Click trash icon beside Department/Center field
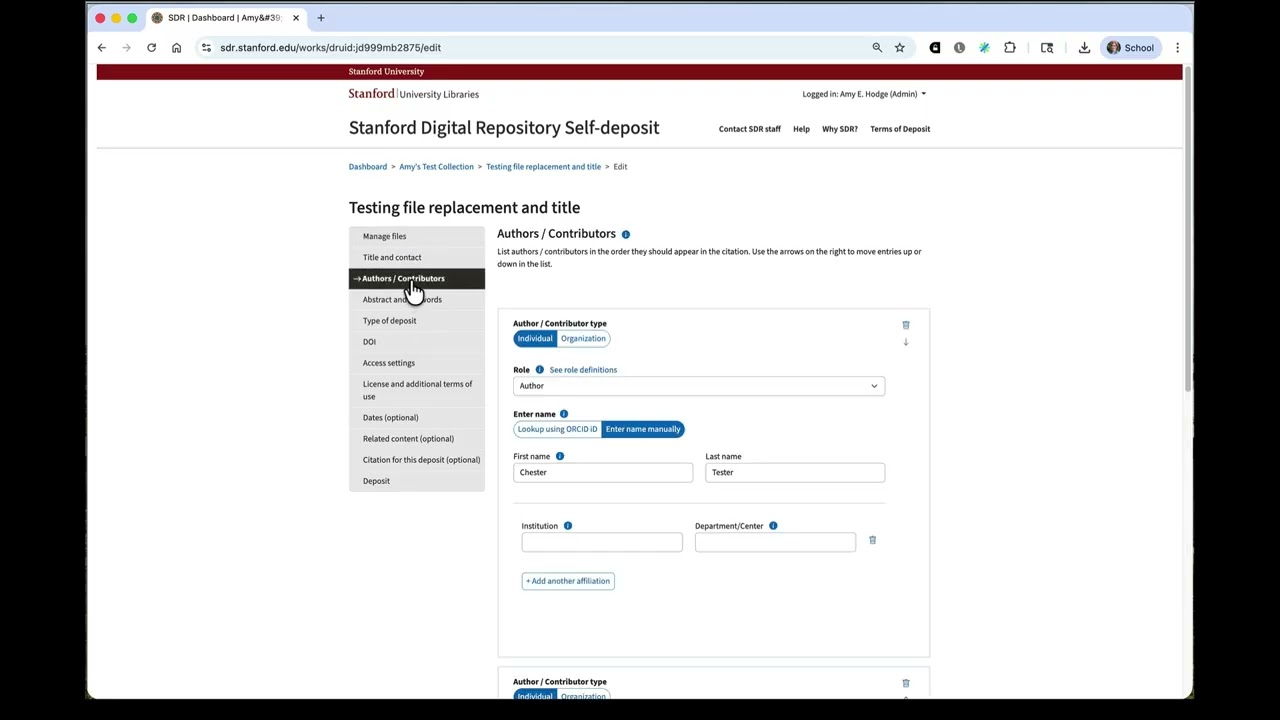Screen dimensions: 1280x720 click(872, 540)
